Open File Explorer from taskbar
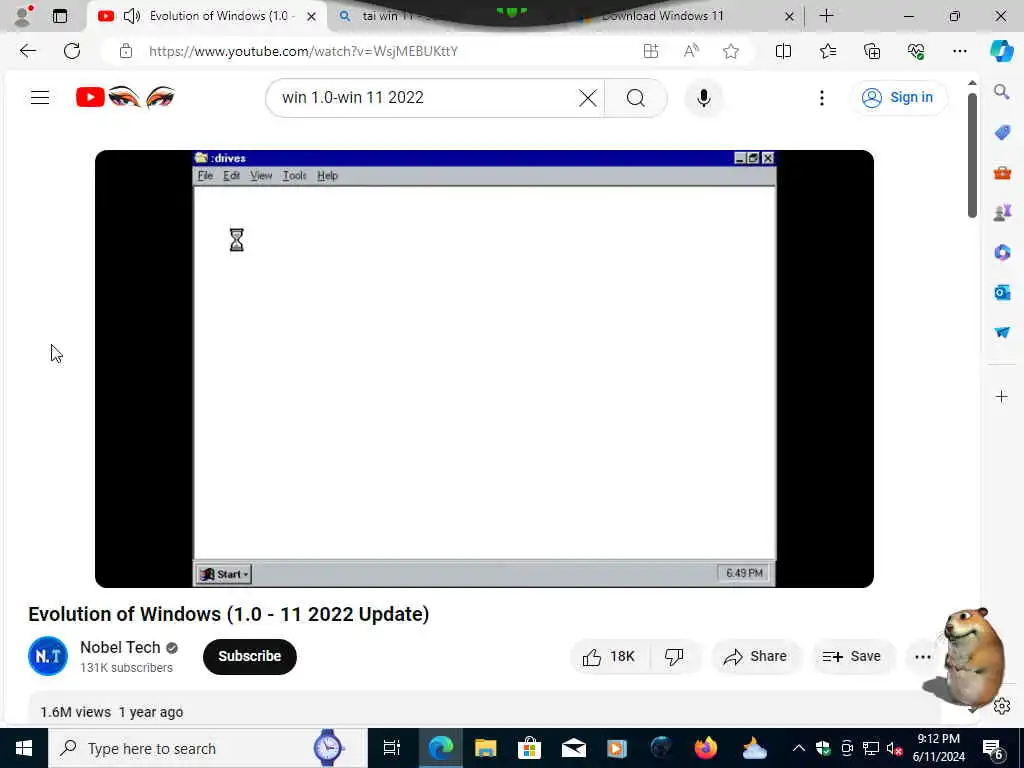This screenshot has width=1024, height=768. tap(485, 748)
